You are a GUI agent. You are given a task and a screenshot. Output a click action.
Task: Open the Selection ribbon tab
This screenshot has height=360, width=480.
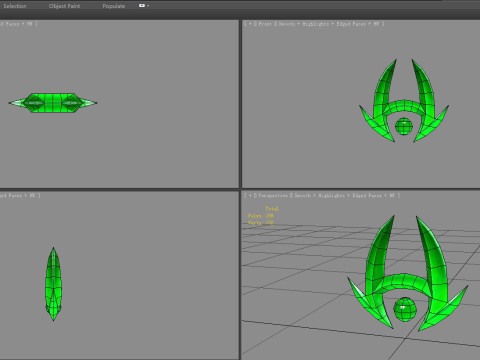[15, 6]
